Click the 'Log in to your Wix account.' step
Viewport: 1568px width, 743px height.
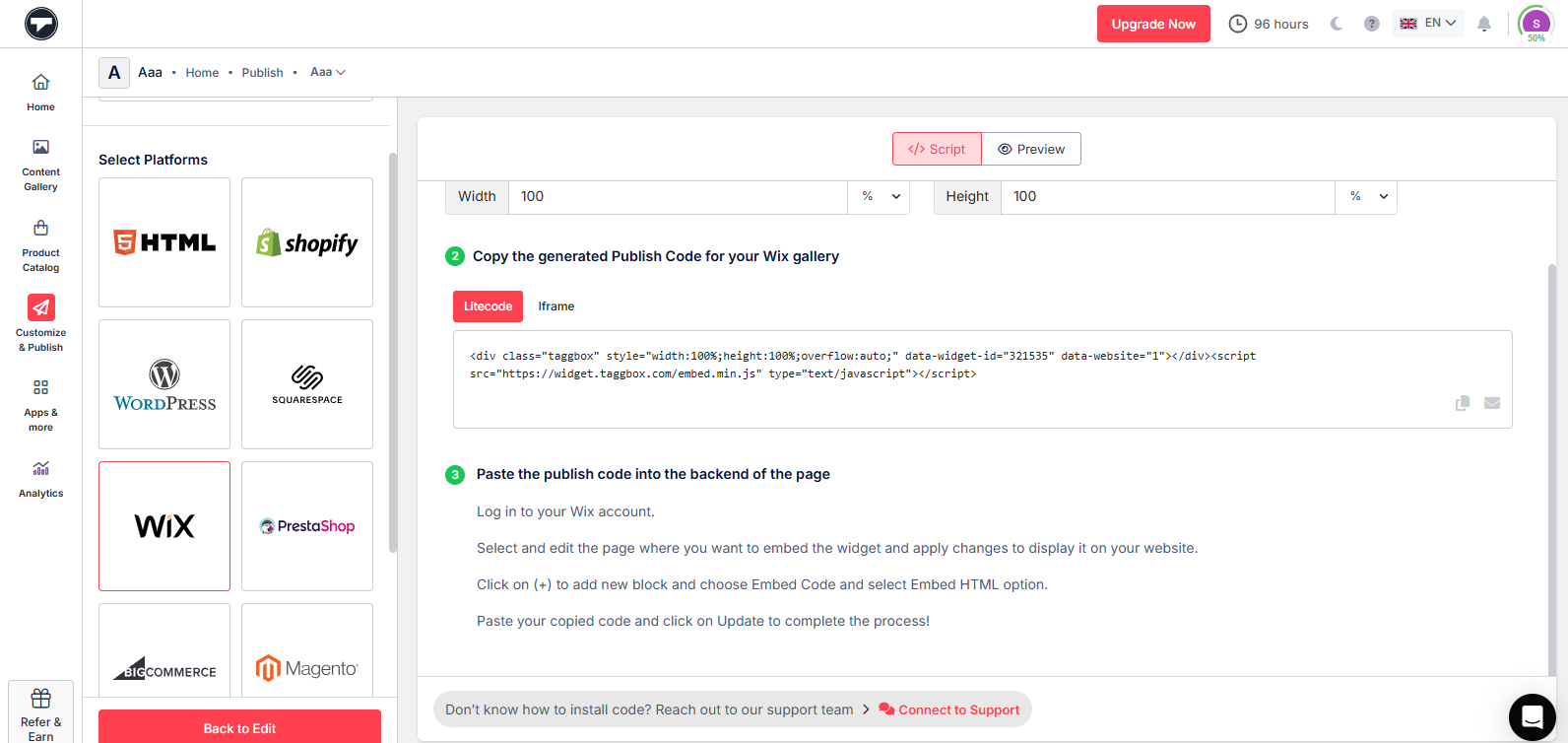coord(565,511)
